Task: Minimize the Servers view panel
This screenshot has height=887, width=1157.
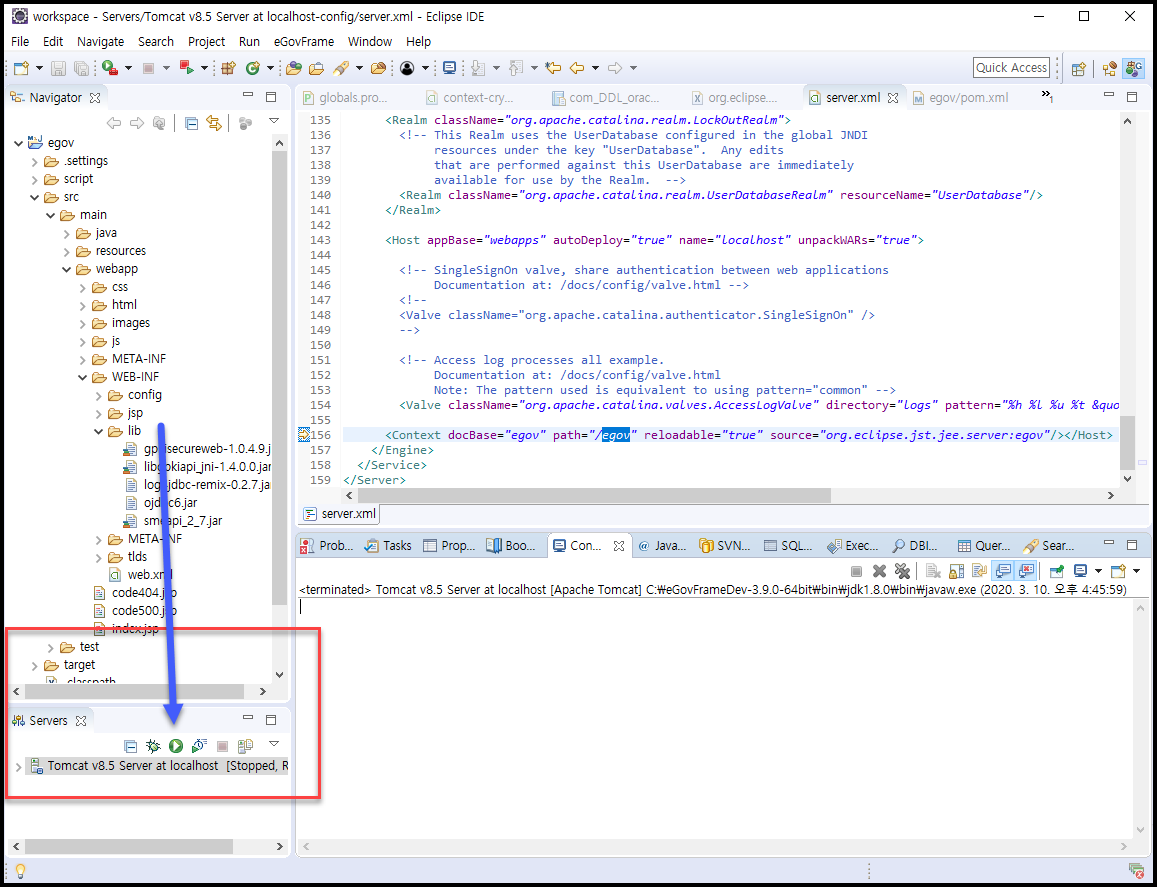Action: (x=248, y=719)
